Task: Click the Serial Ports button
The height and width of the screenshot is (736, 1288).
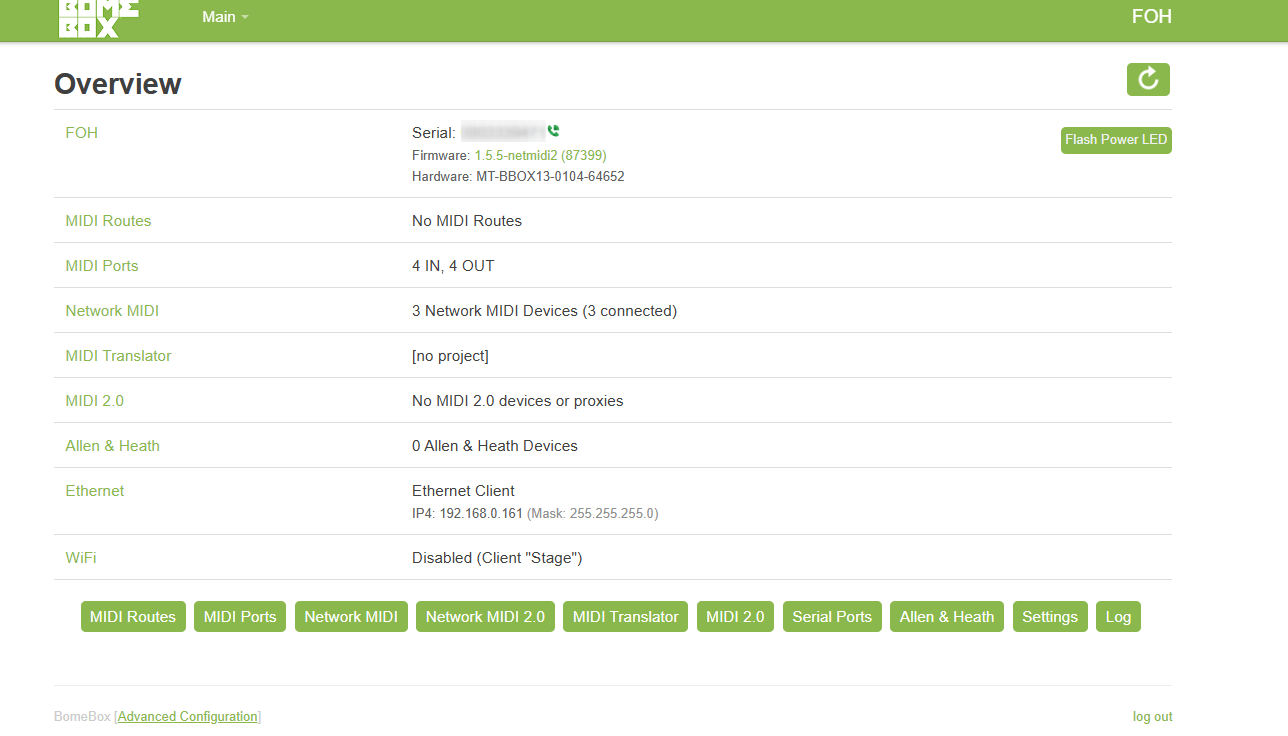Action: click(832, 617)
